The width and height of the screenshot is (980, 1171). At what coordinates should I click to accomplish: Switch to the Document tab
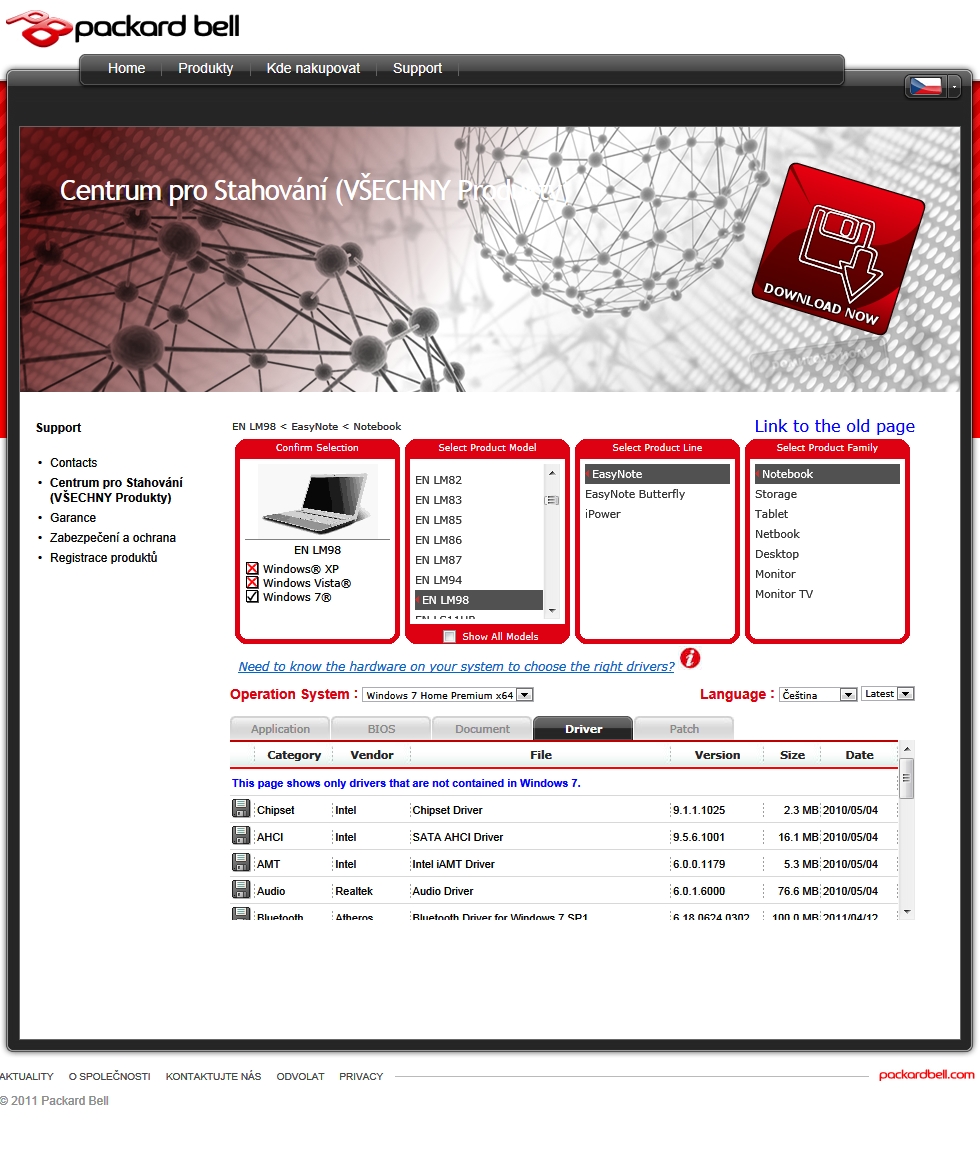pos(482,728)
